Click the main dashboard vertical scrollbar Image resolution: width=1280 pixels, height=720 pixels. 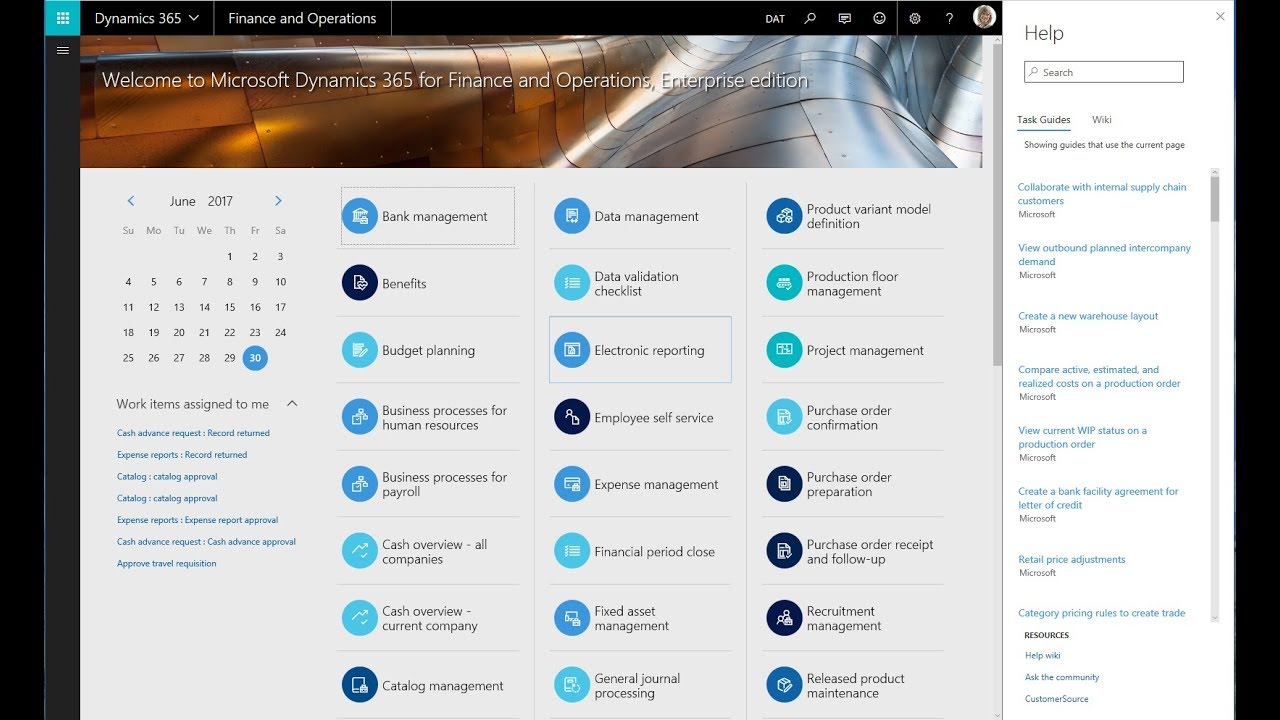(997, 205)
